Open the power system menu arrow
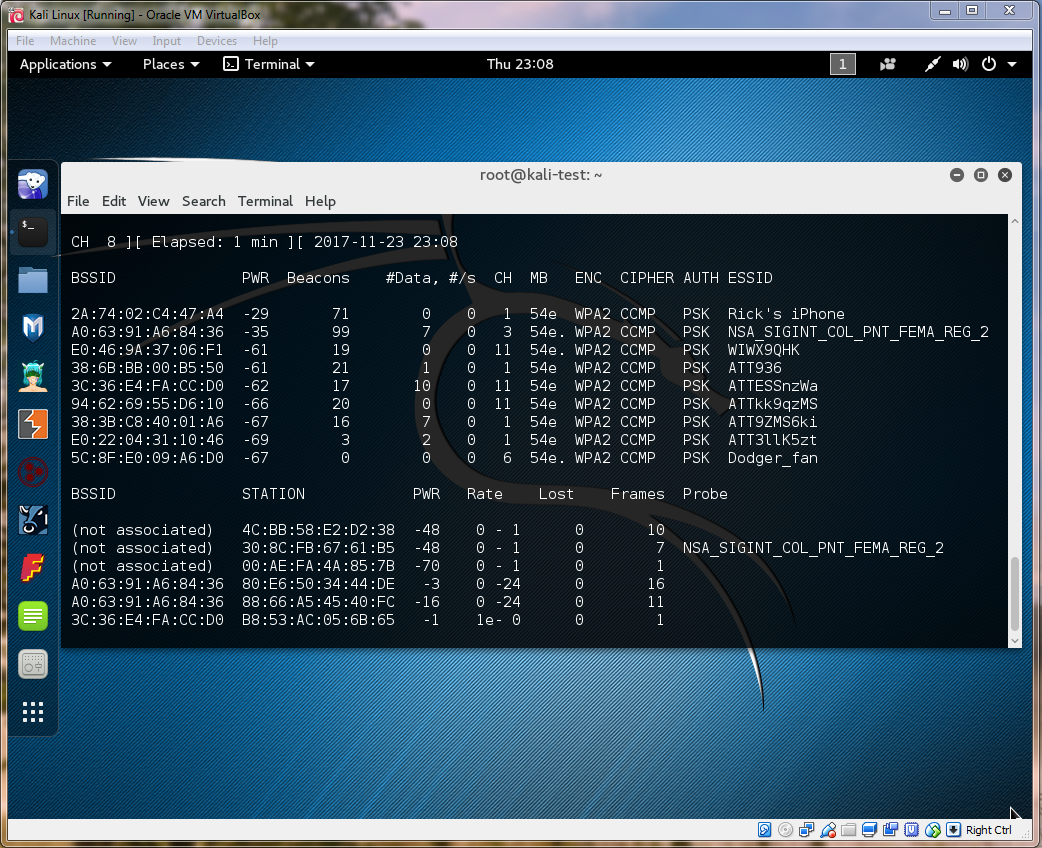 point(1012,64)
